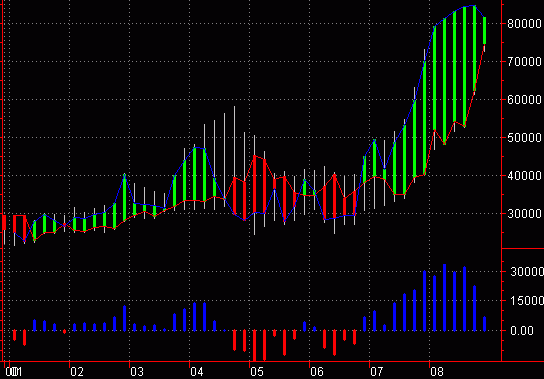Select the 05 year marker on the time axis

click(257, 372)
